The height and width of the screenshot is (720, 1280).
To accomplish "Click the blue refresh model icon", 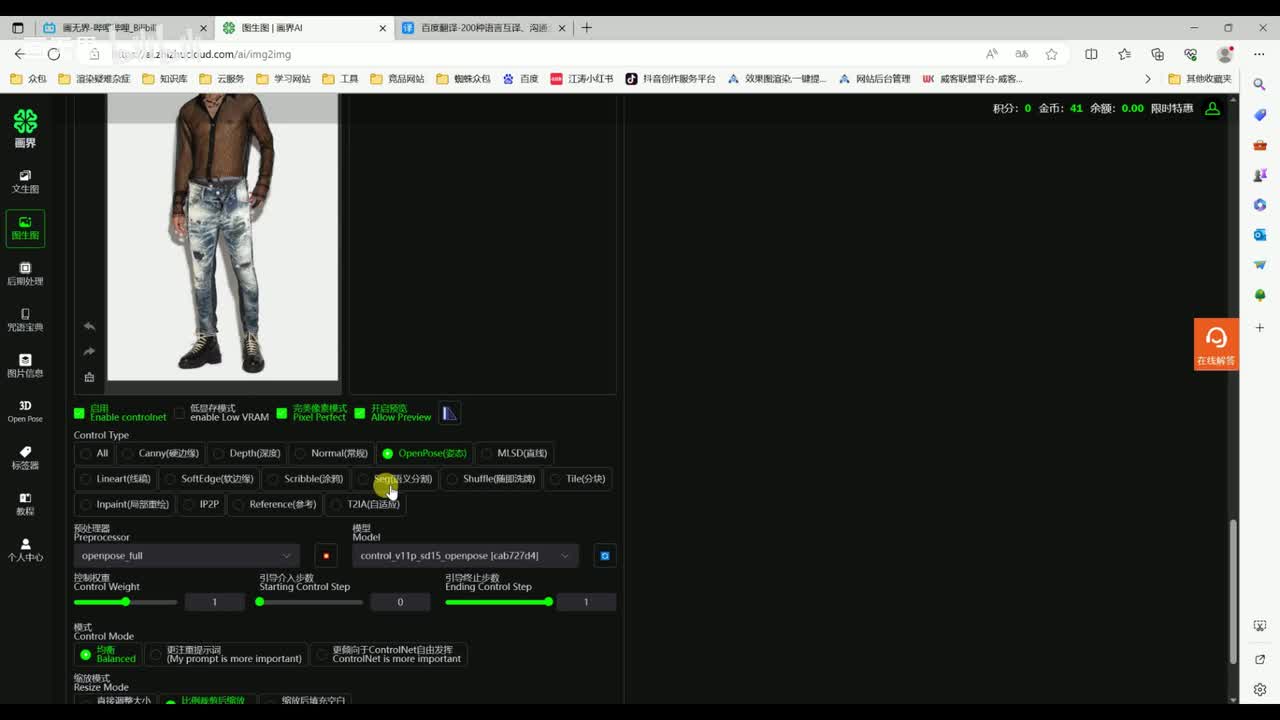I will point(604,556).
